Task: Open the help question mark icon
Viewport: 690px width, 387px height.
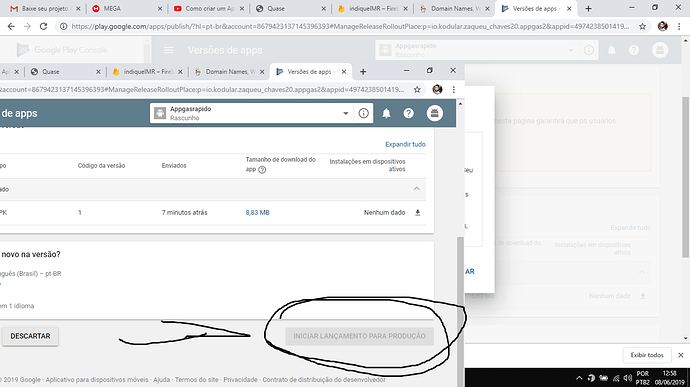Action: (x=408, y=114)
